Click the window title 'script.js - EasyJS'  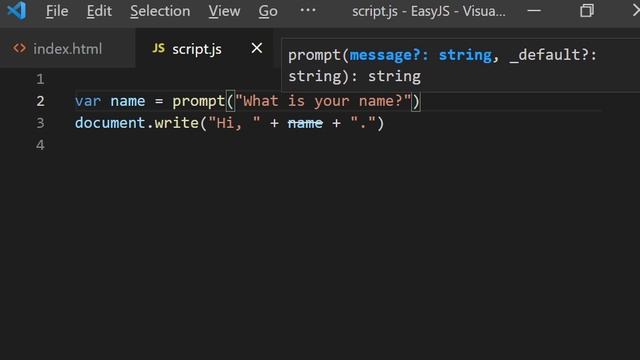pos(402,11)
